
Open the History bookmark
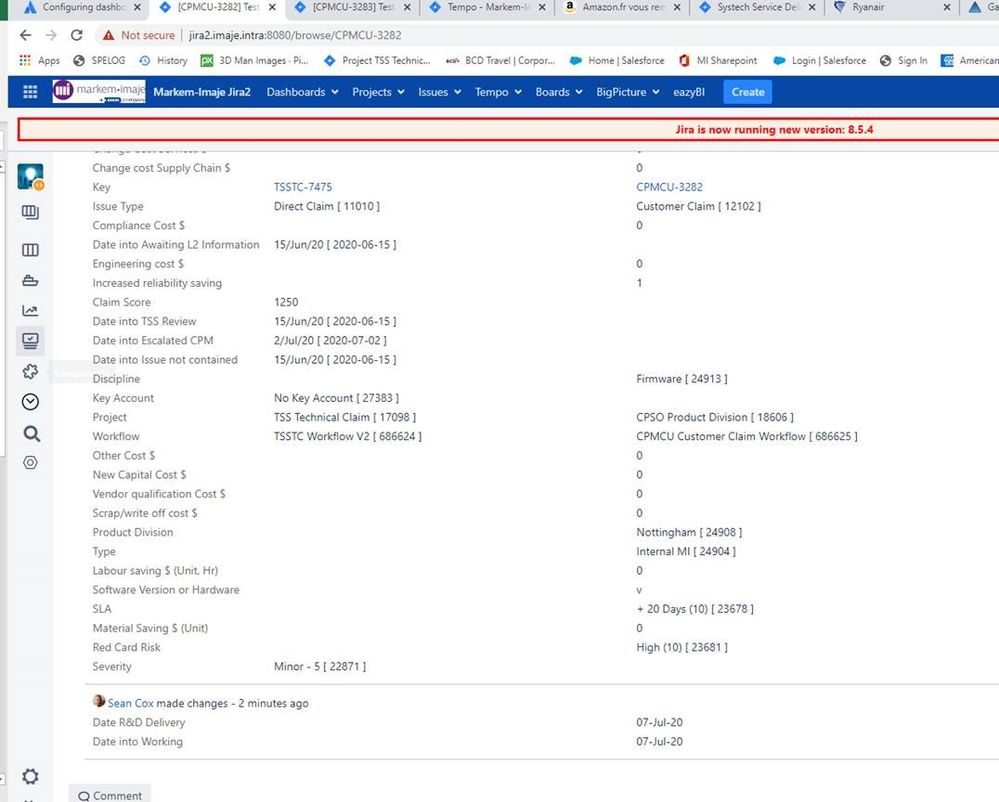click(163, 61)
